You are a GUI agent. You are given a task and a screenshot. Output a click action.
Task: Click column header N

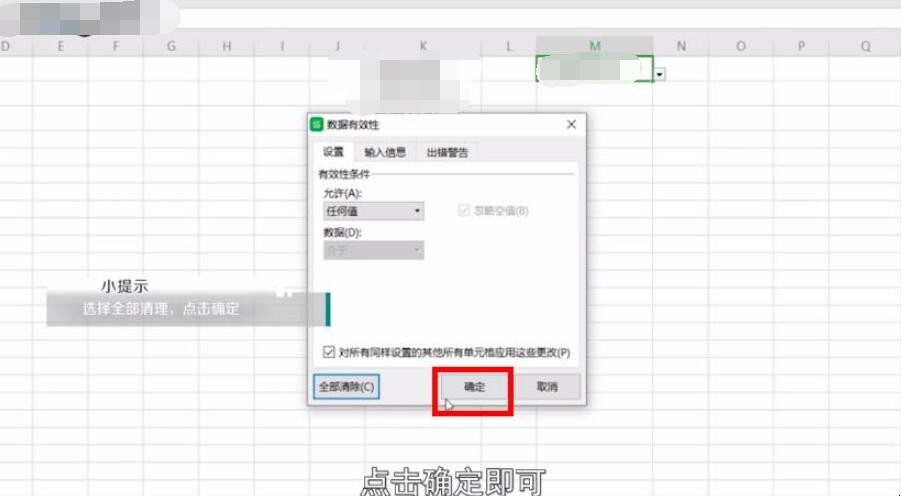pyautogui.click(x=681, y=46)
